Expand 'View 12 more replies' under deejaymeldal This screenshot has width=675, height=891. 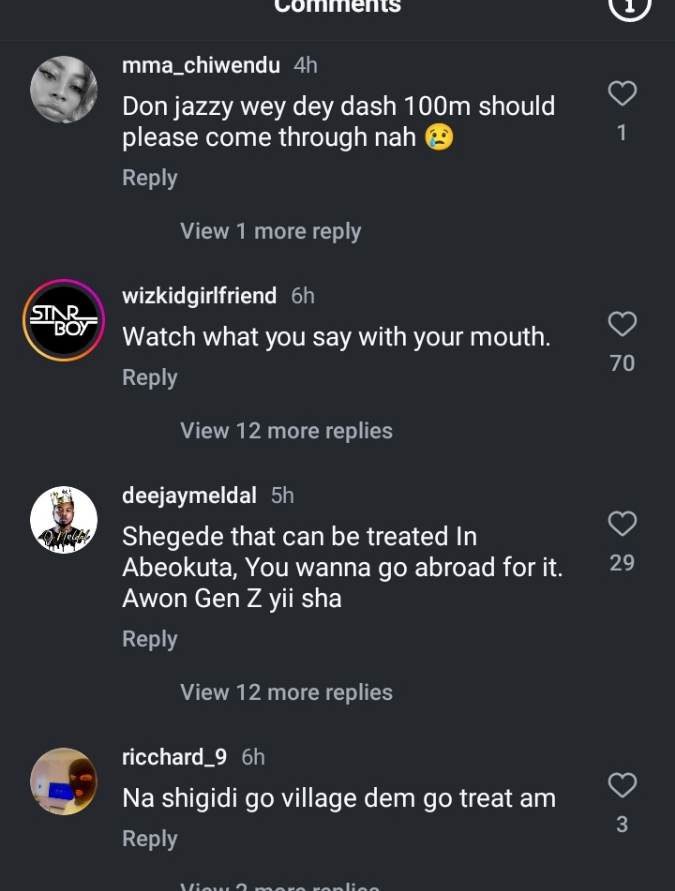click(286, 692)
